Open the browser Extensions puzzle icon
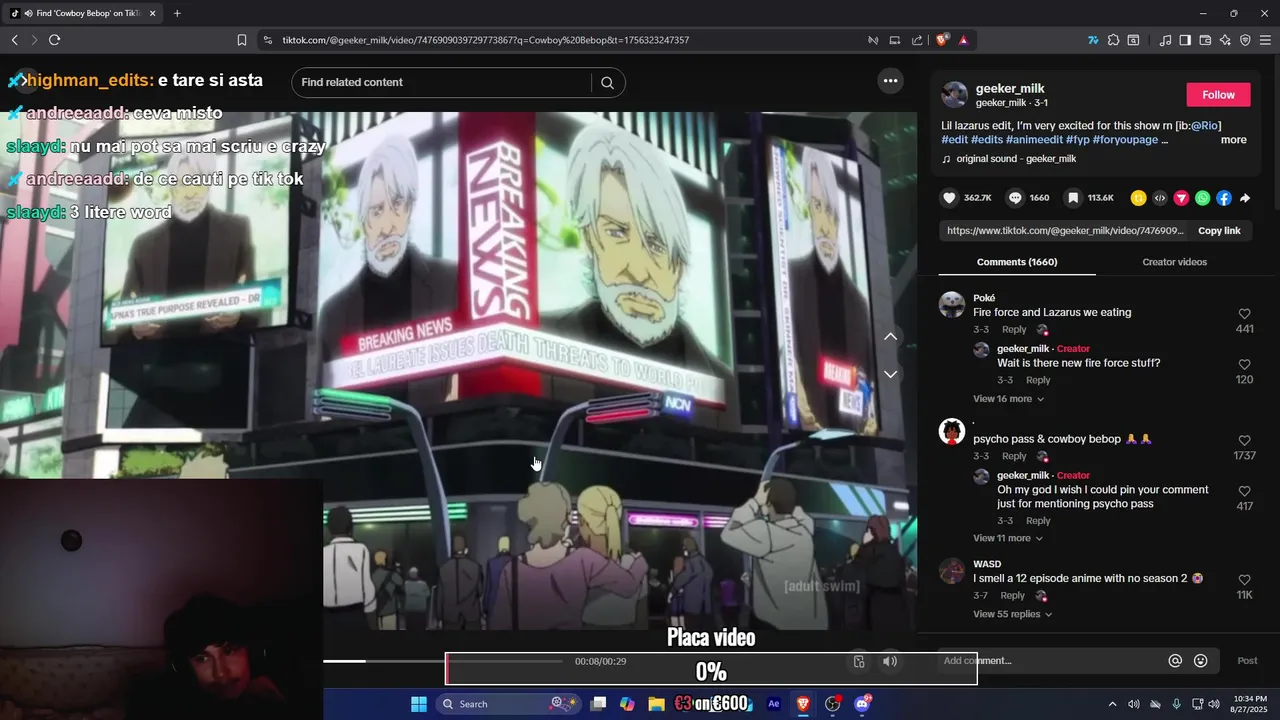This screenshot has height=720, width=1280. (1113, 40)
